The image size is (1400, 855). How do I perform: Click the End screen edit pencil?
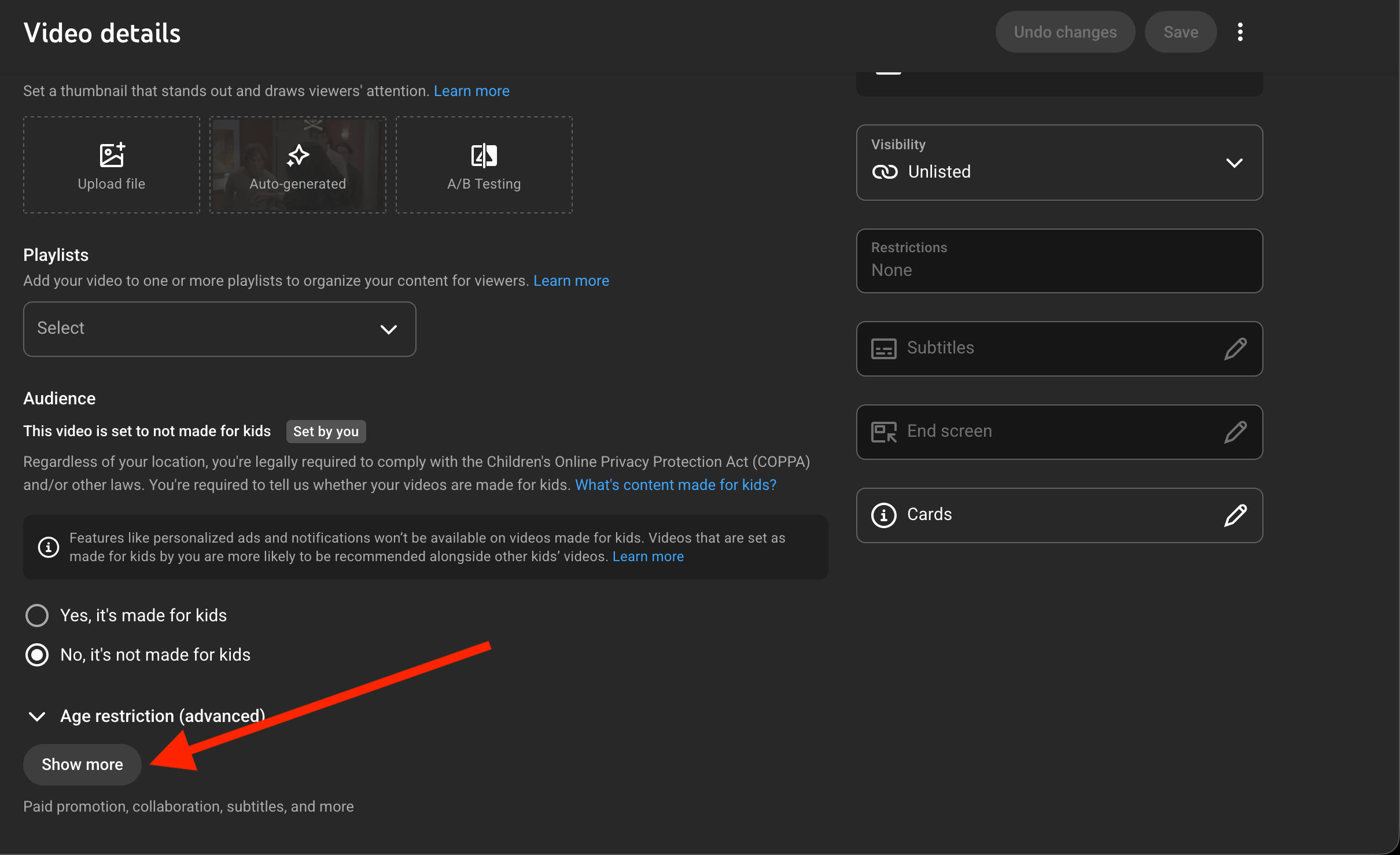(1235, 432)
